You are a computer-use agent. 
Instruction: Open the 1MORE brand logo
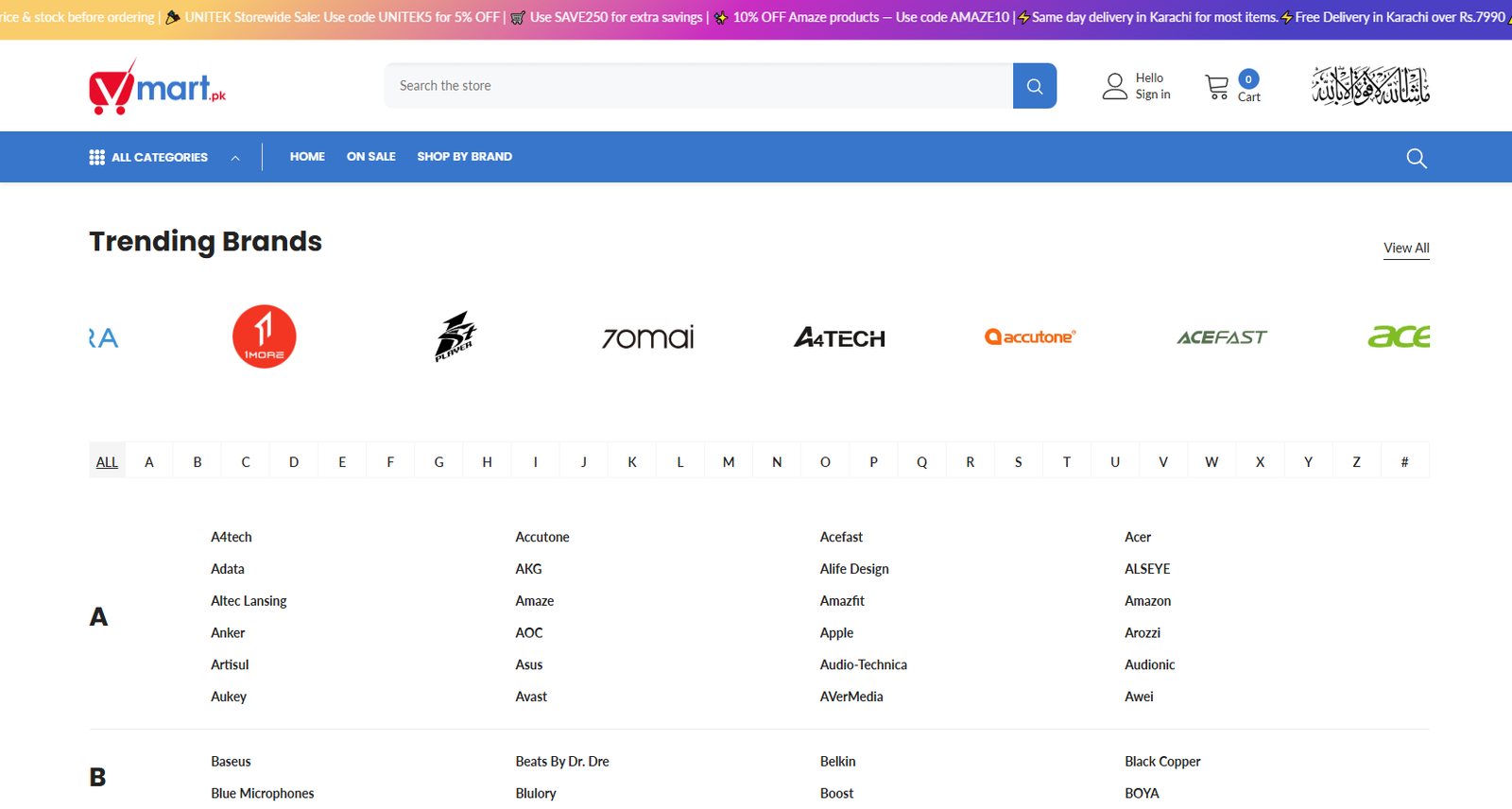tap(265, 336)
